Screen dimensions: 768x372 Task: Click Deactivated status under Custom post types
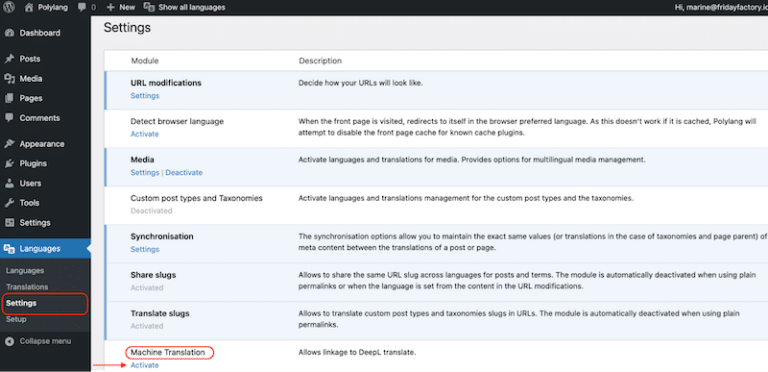[151, 211]
